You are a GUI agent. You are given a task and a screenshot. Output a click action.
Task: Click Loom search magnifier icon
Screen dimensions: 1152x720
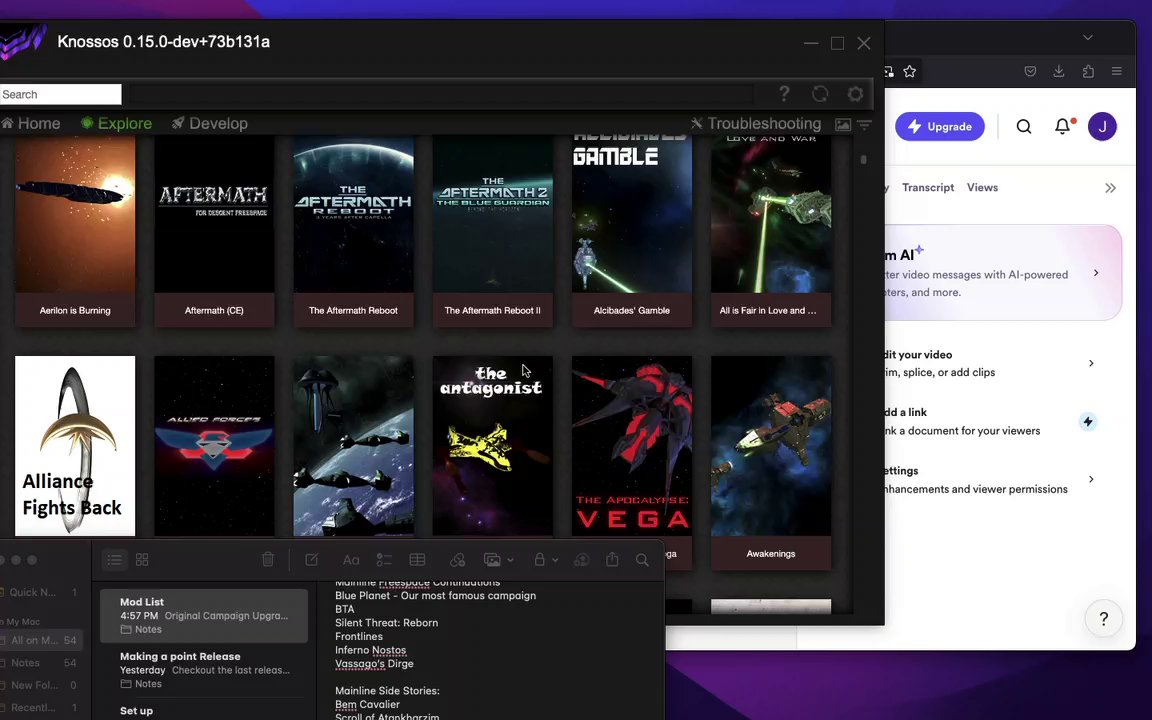pyautogui.click(x=1023, y=126)
